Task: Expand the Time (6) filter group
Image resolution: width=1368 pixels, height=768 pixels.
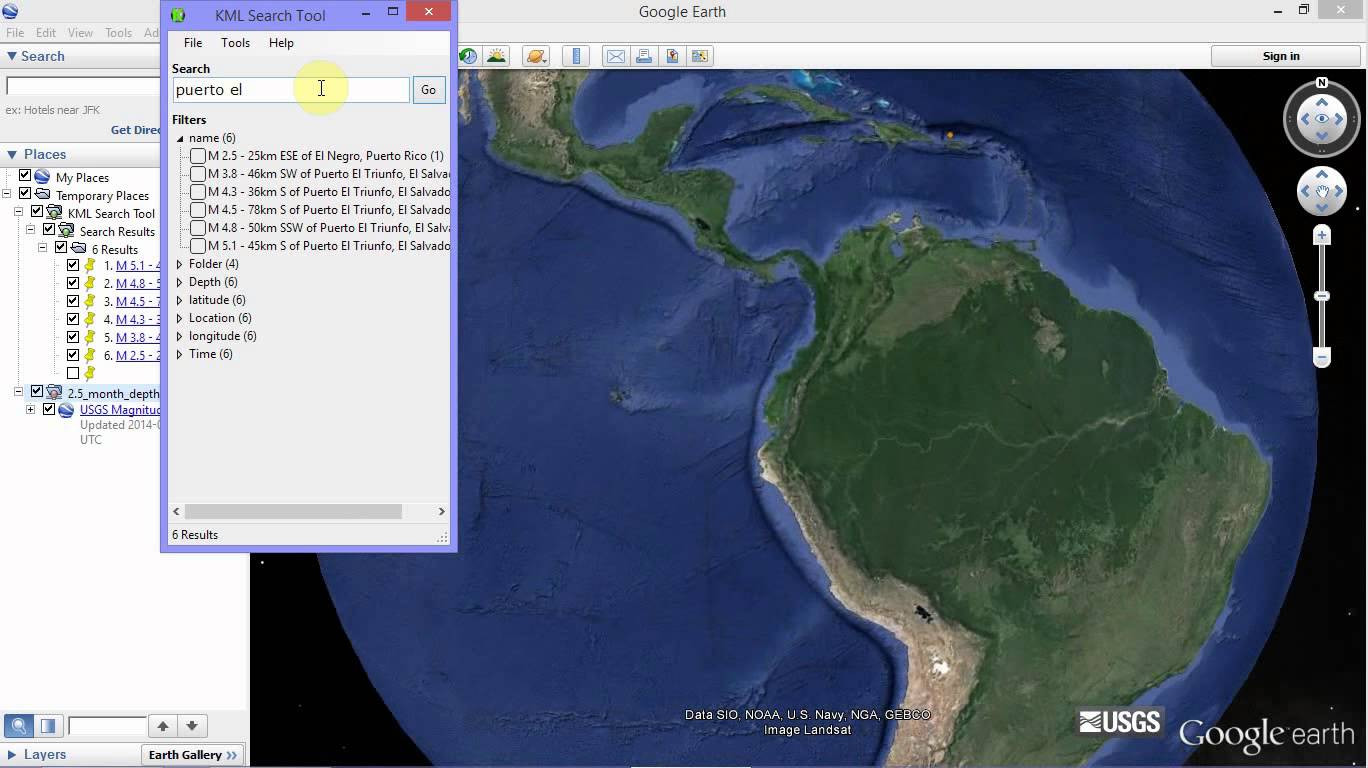Action: 180,354
